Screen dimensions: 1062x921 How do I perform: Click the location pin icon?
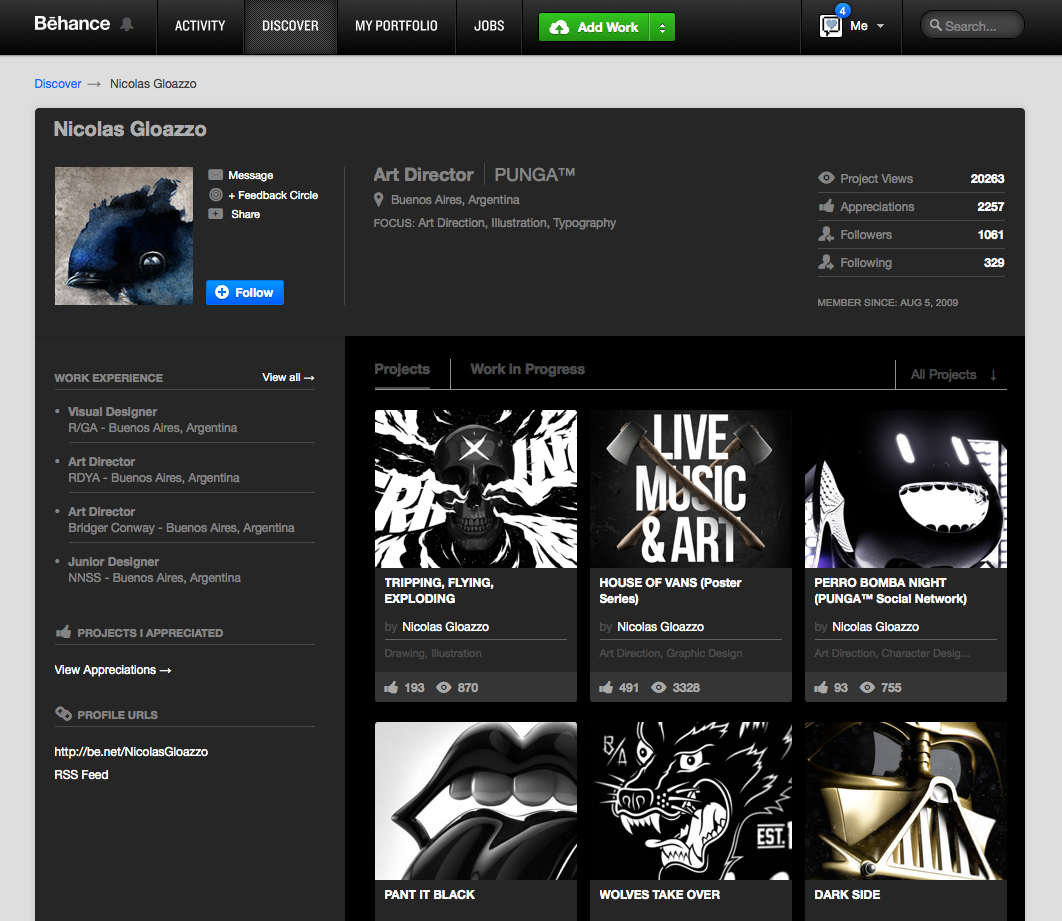pyautogui.click(x=379, y=200)
